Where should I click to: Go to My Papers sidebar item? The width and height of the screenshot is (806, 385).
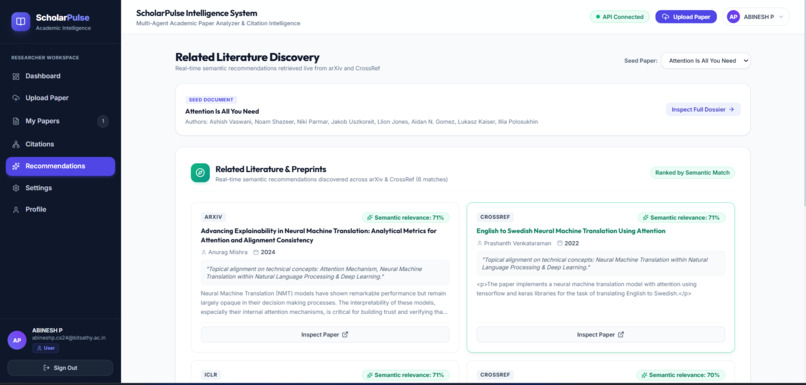[x=60, y=121]
